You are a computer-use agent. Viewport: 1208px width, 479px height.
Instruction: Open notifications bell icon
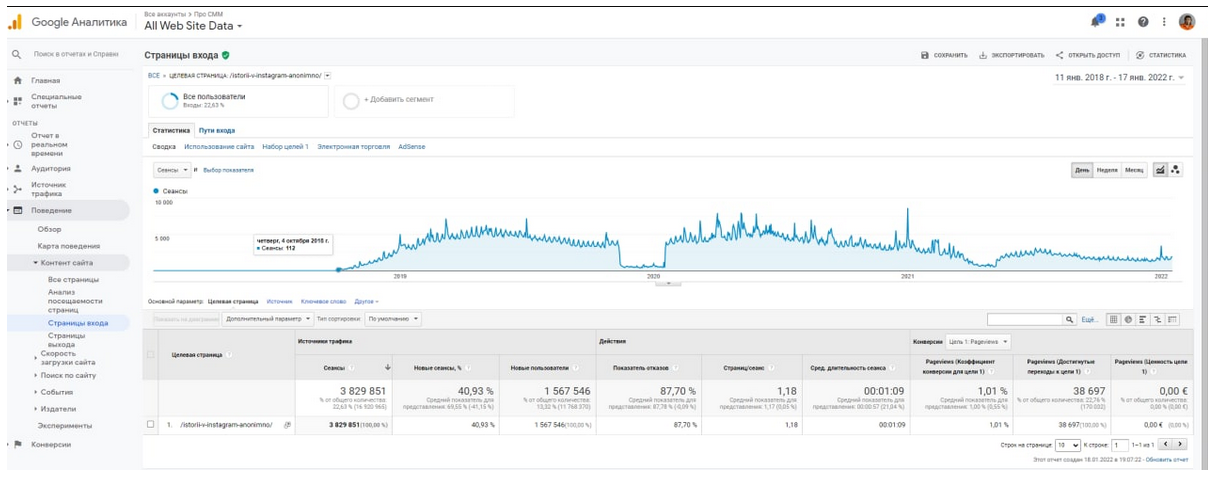click(x=1097, y=21)
